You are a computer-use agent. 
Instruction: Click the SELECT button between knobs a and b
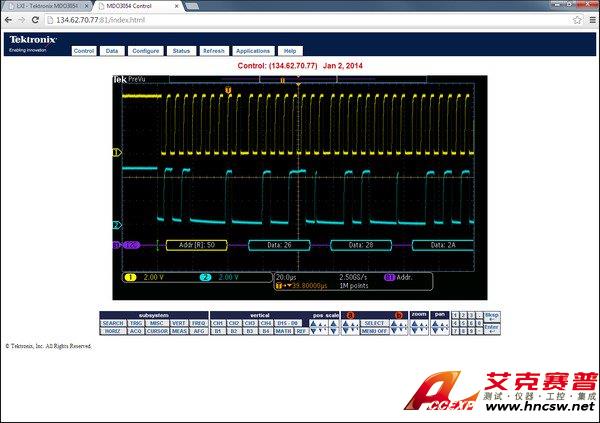375,323
